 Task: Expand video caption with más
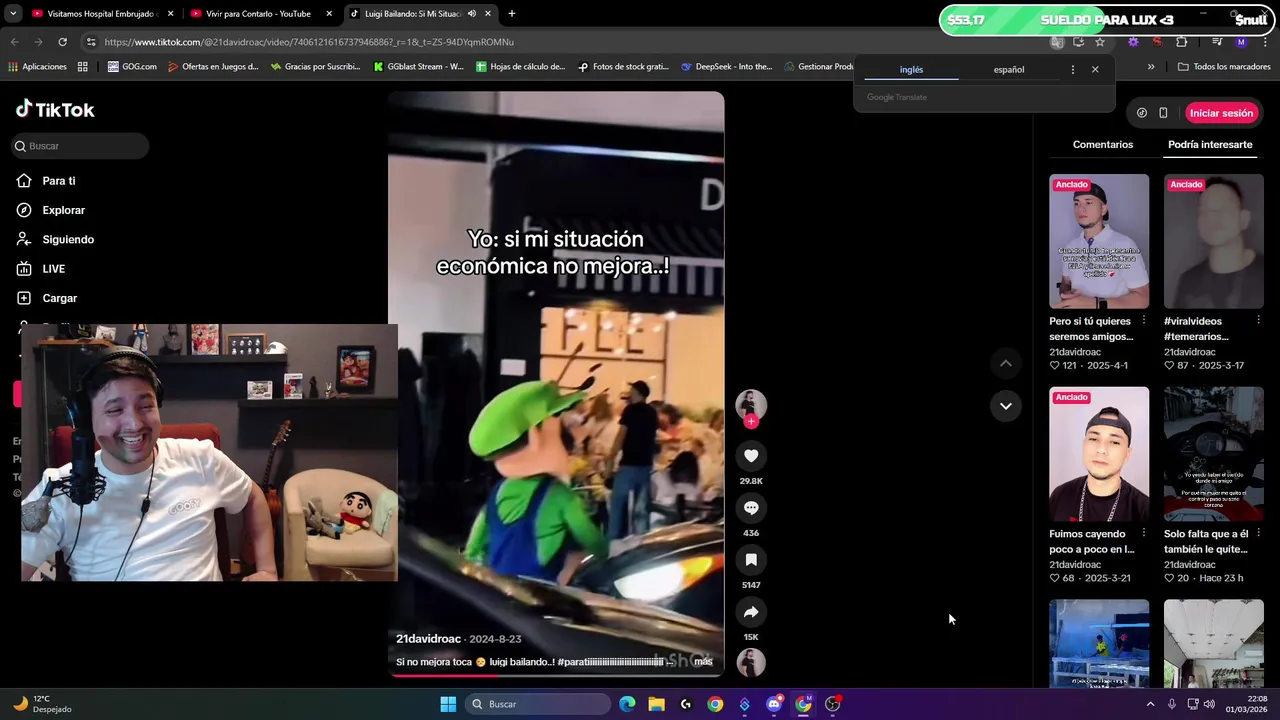point(703,662)
